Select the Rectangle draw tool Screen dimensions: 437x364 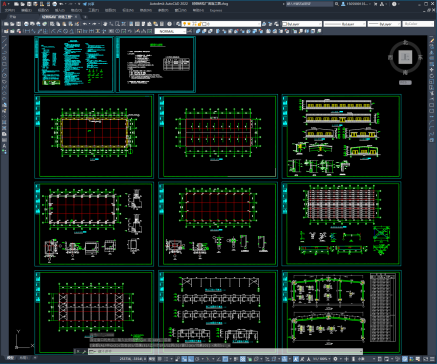[5, 64]
